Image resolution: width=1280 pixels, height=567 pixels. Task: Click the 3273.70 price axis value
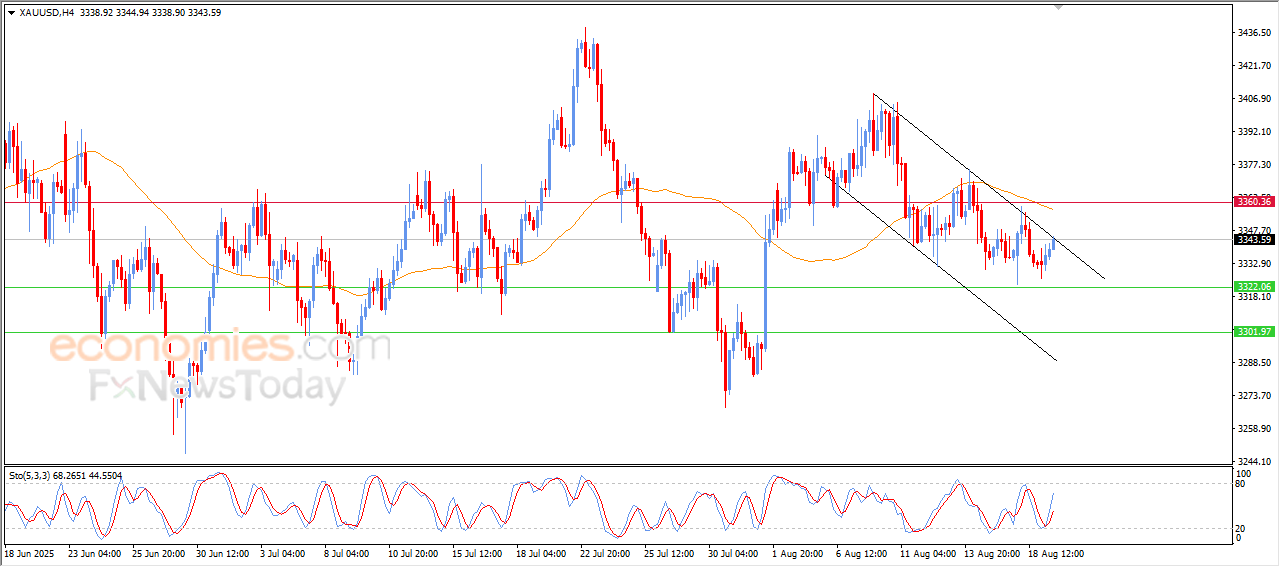tap(1254, 396)
